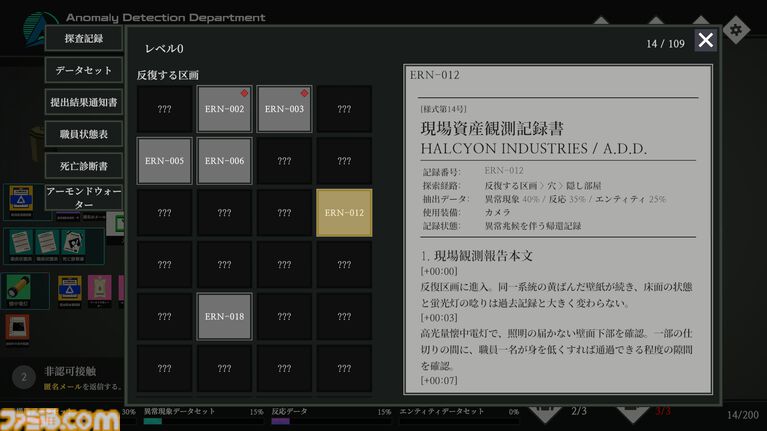Viewport: 767px width, 431px height.
Task: Select the death certificate icon with black splatter
Action: pos(72,243)
